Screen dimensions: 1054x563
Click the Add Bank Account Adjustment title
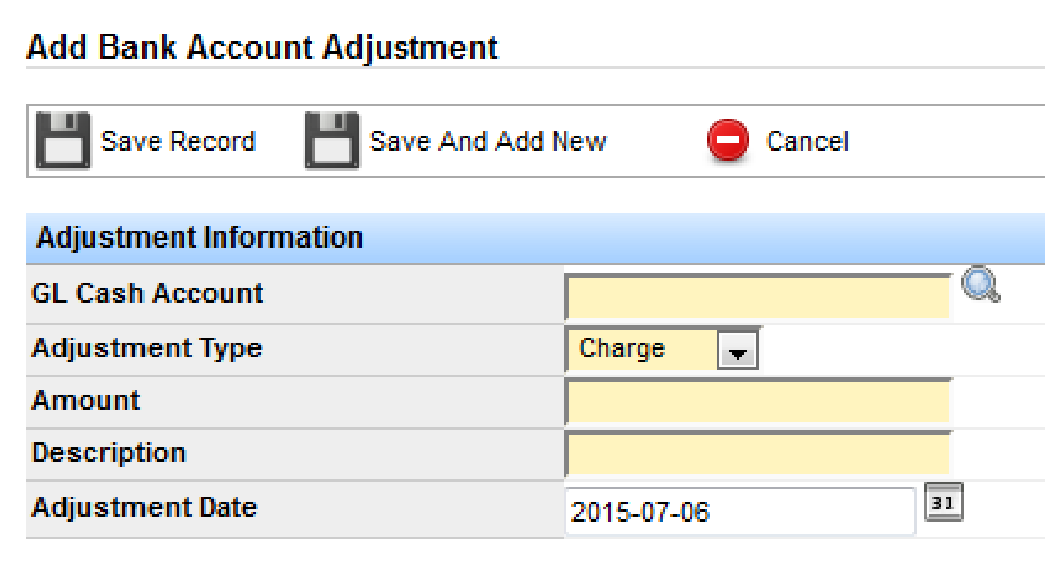[262, 48]
